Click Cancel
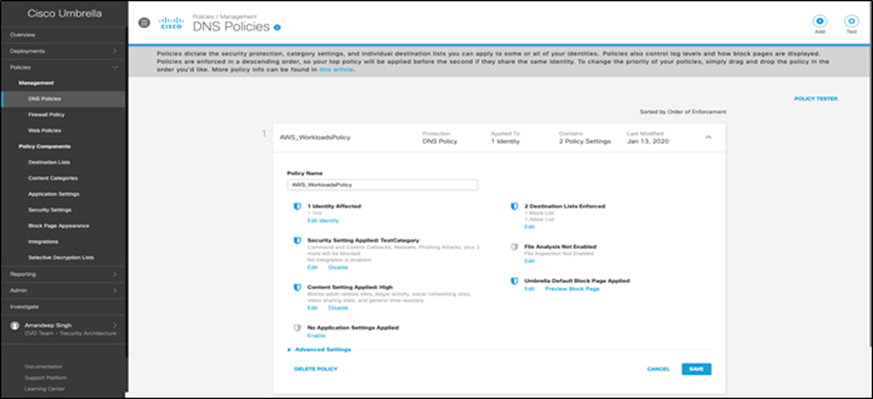Screen dimensions: 873x399 point(658,370)
